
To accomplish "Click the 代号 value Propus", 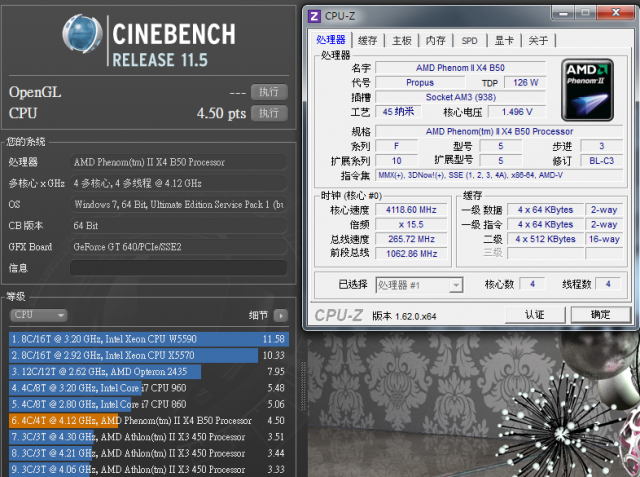I will [420, 83].
